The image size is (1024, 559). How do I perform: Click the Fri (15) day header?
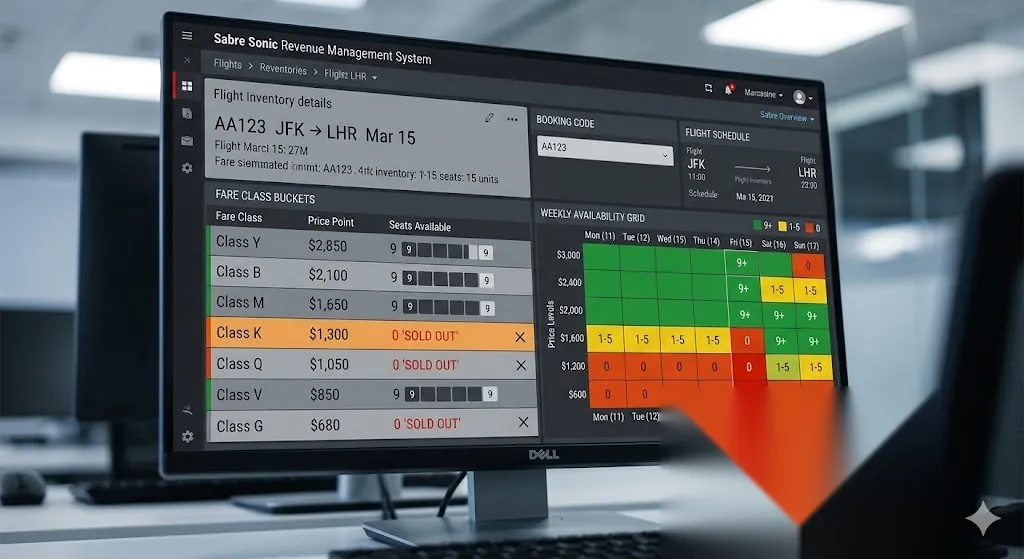(x=741, y=242)
